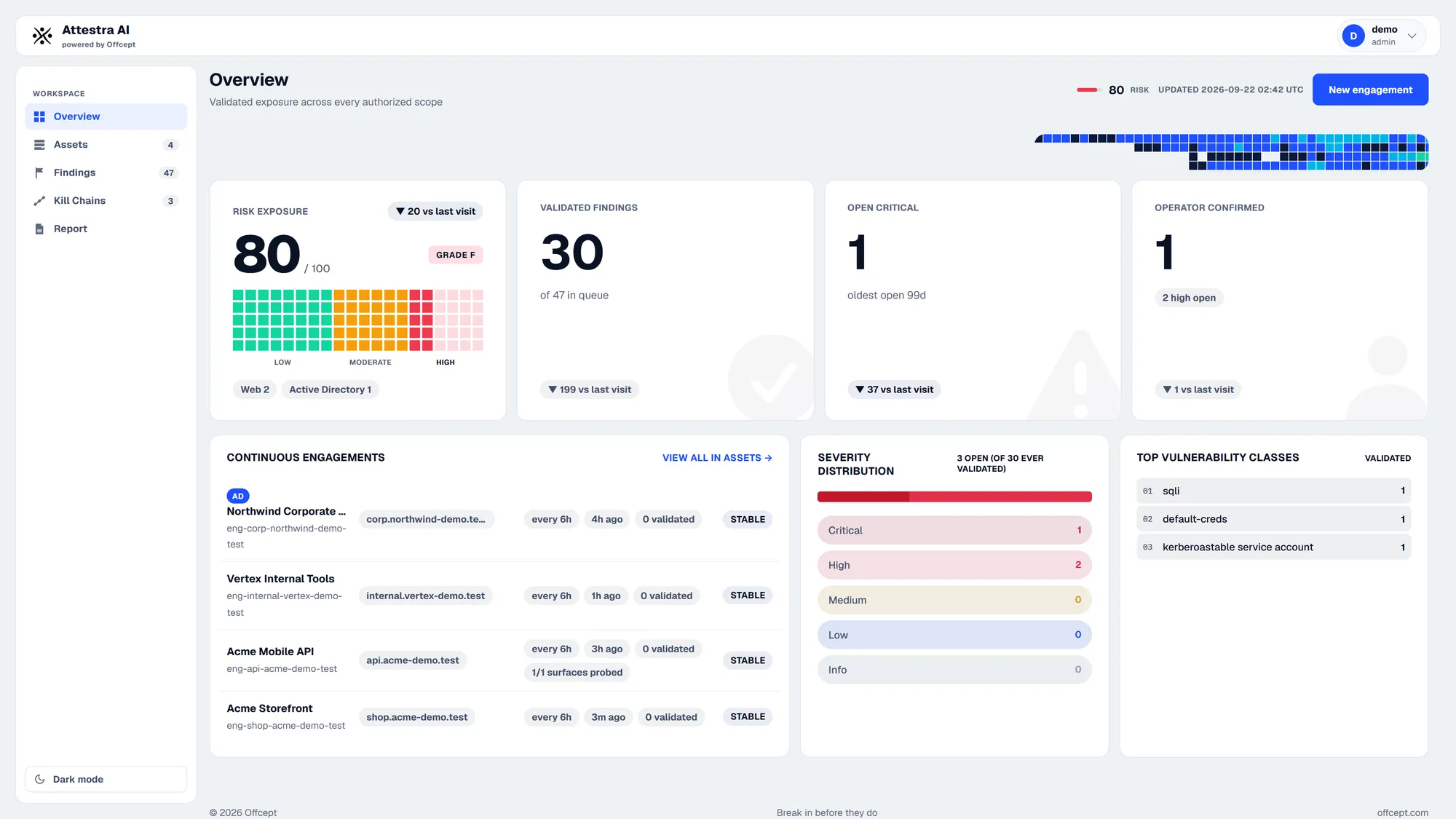Click the risk exposure colored grid meter
The width and height of the screenshot is (1456, 819).
coord(358,320)
